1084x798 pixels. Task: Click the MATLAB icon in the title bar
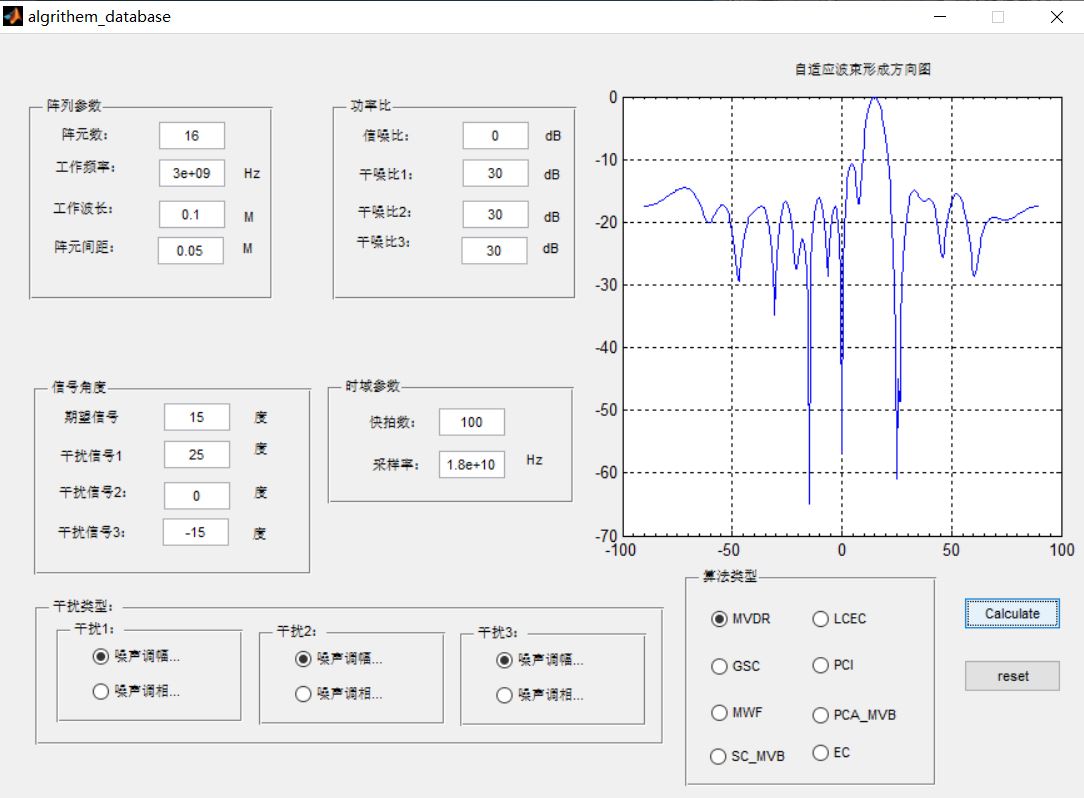coord(12,16)
